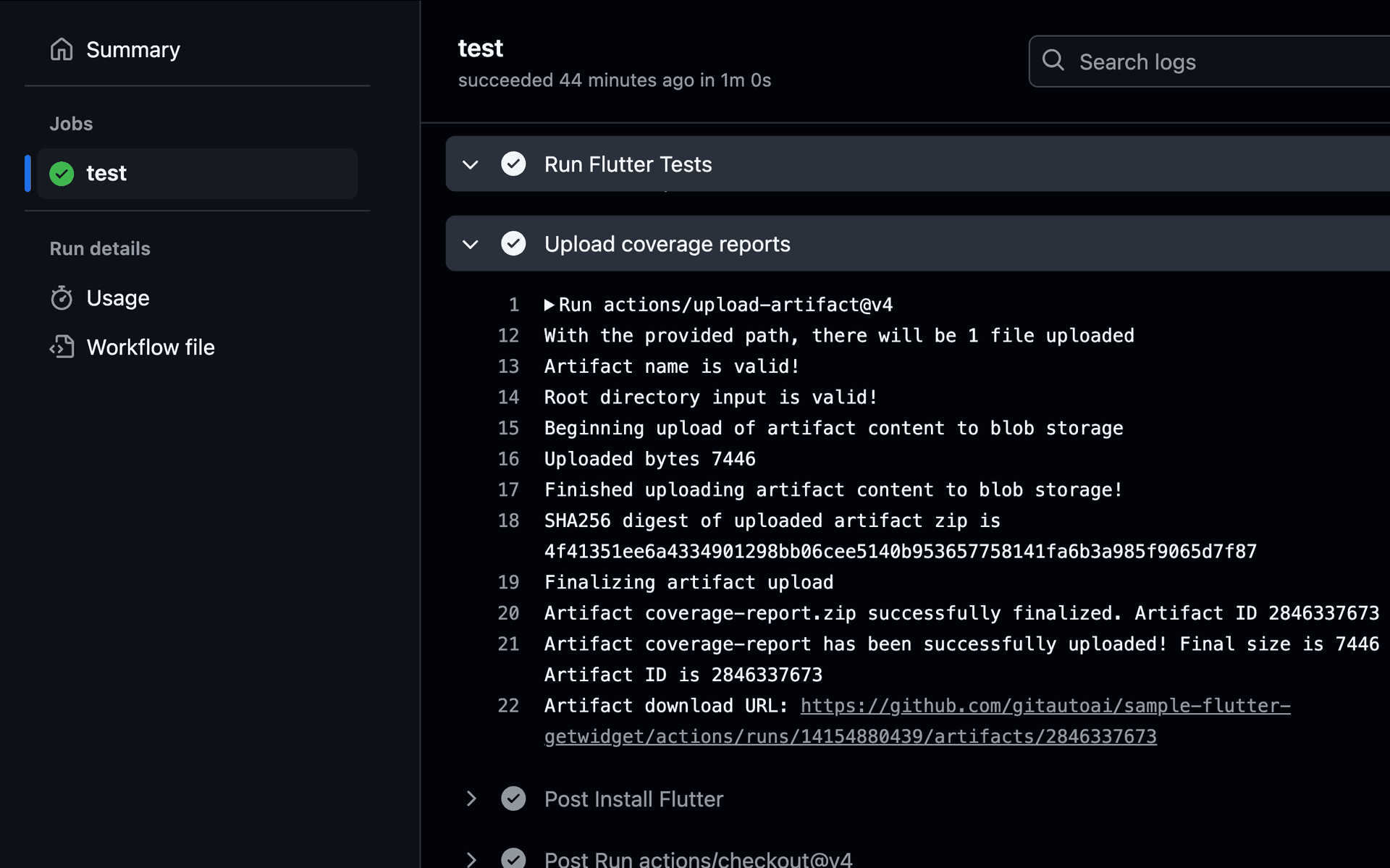This screenshot has width=1390, height=868.
Task: Focus the Search logs input field
Action: (x=1231, y=62)
